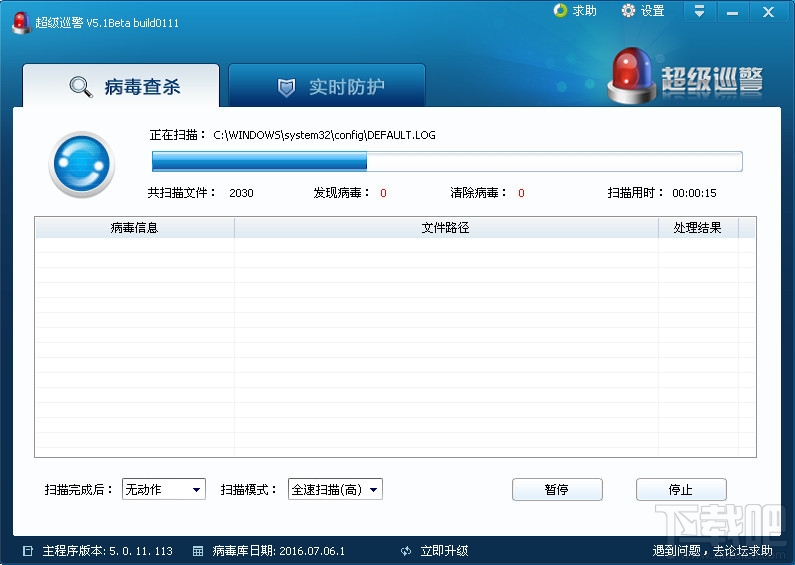
Task: Click the green 求助 help icon
Action: pyautogui.click(x=560, y=11)
